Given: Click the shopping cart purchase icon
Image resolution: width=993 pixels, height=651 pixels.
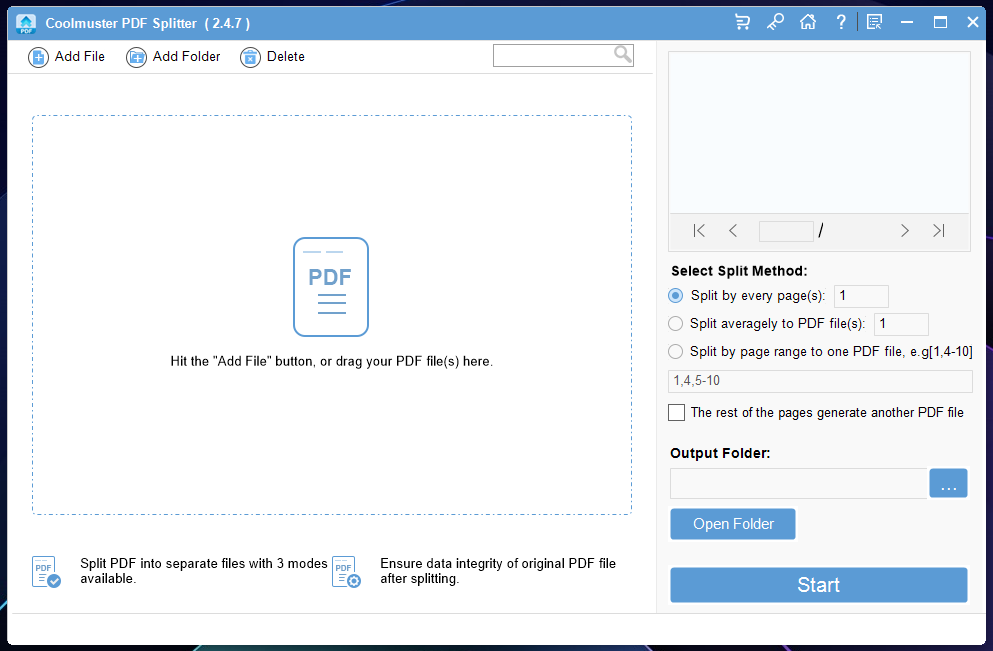Looking at the screenshot, I should tap(742, 22).
